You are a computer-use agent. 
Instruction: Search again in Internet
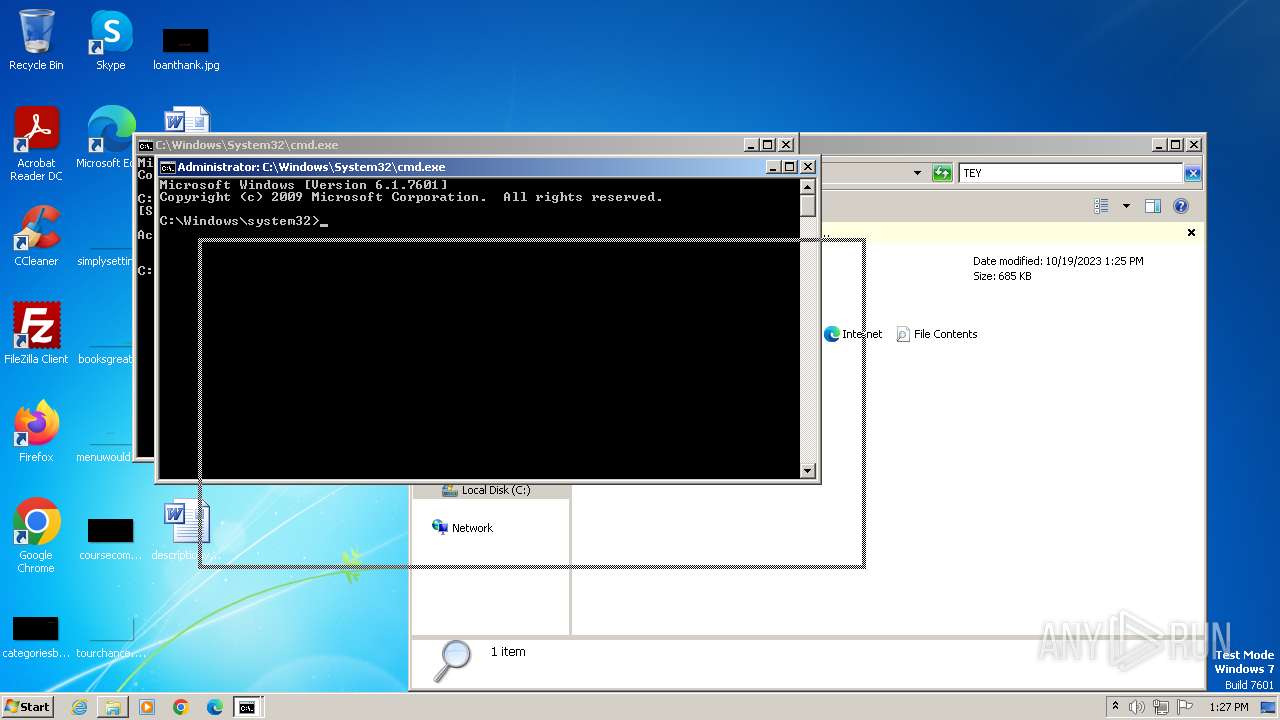pos(853,334)
